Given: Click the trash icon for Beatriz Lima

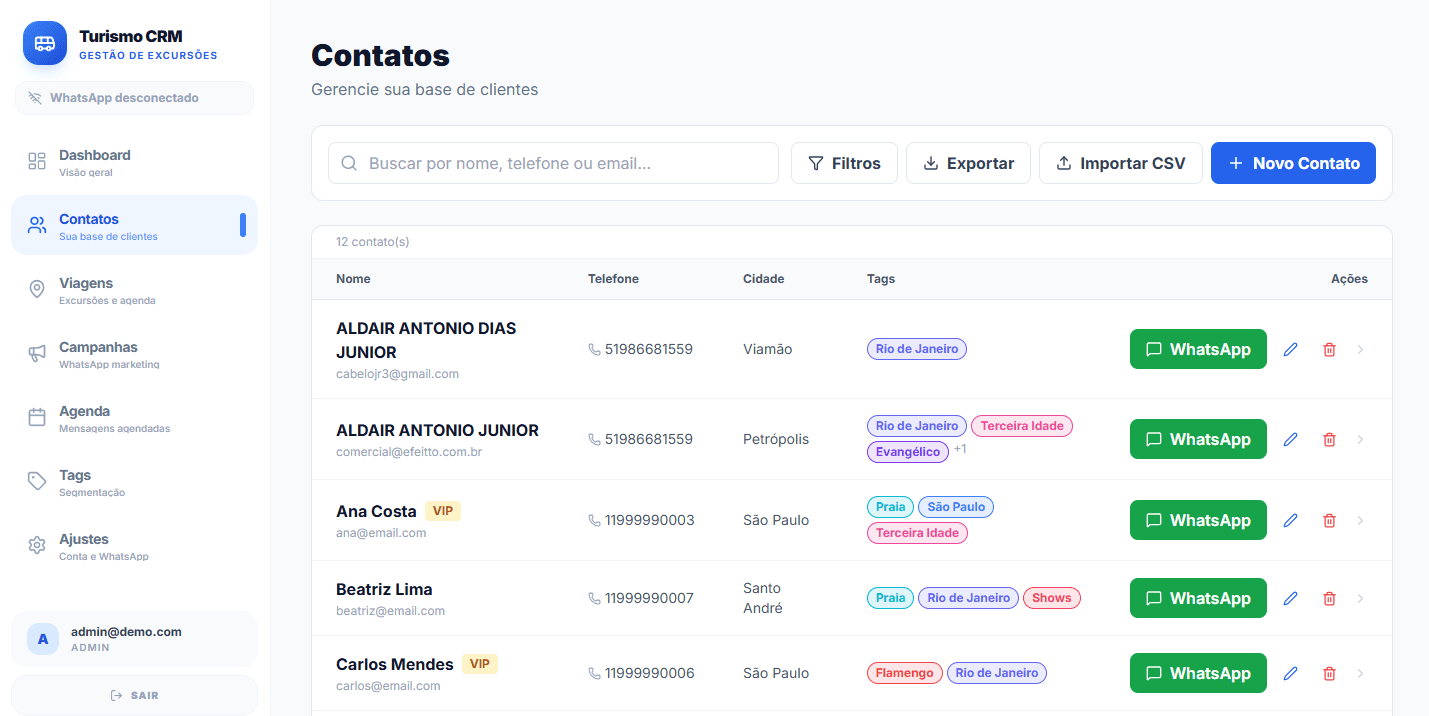Looking at the screenshot, I should [x=1329, y=597].
